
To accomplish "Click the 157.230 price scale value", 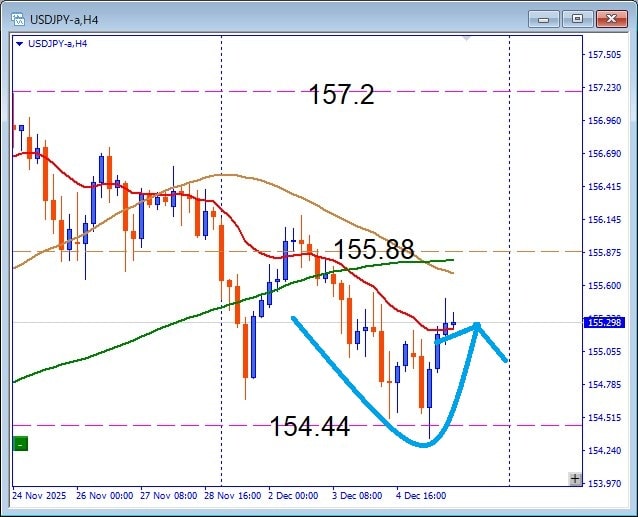I will coord(605,87).
